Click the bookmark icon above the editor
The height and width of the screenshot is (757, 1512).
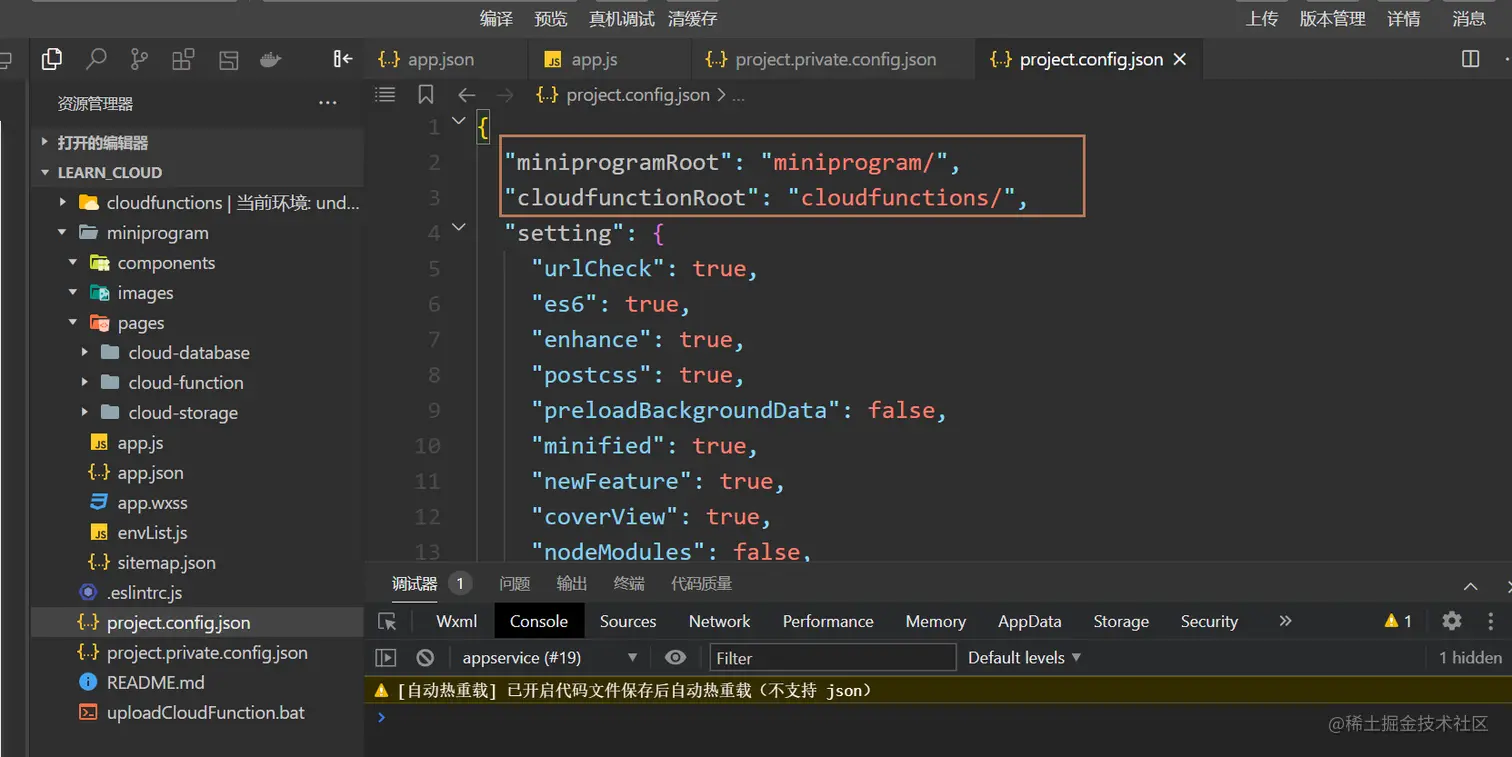pos(426,95)
